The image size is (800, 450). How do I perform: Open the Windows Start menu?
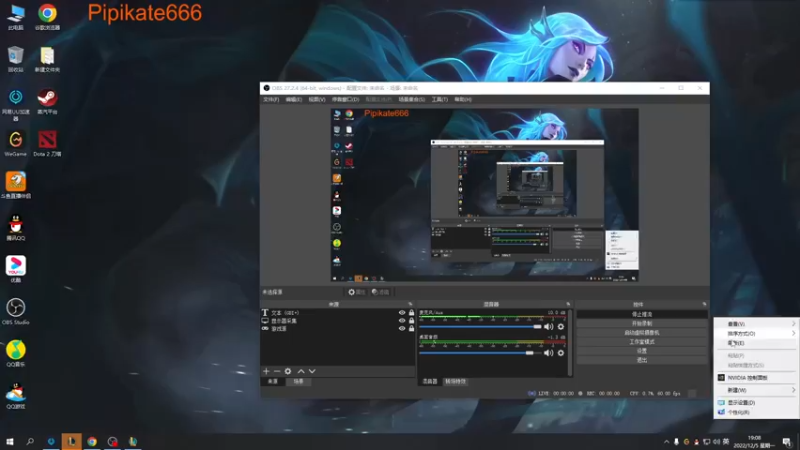click(x=10, y=442)
